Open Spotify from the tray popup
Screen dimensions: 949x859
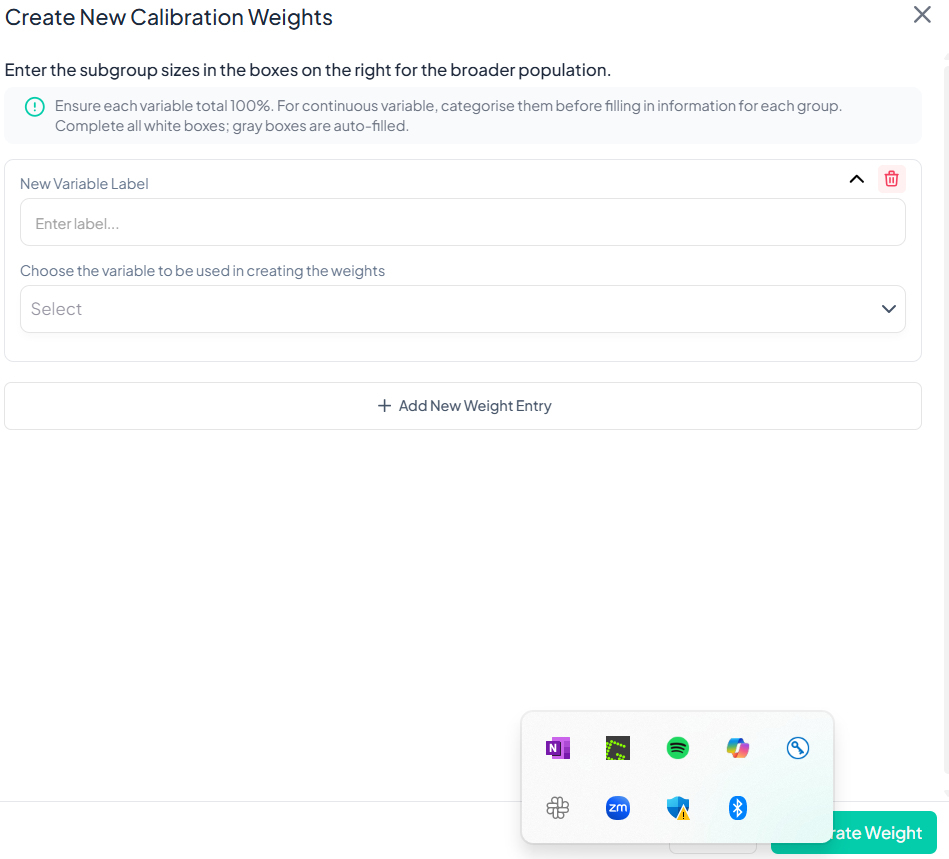click(x=678, y=748)
